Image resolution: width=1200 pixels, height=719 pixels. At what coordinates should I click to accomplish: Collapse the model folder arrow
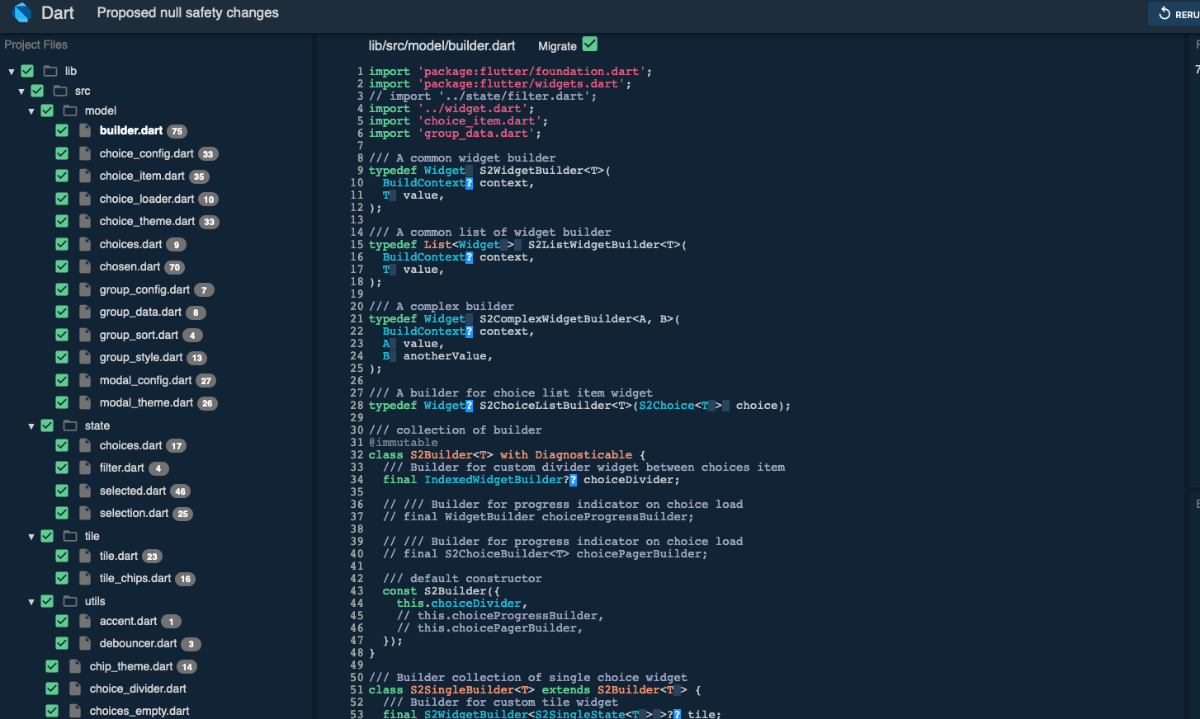click(31, 111)
